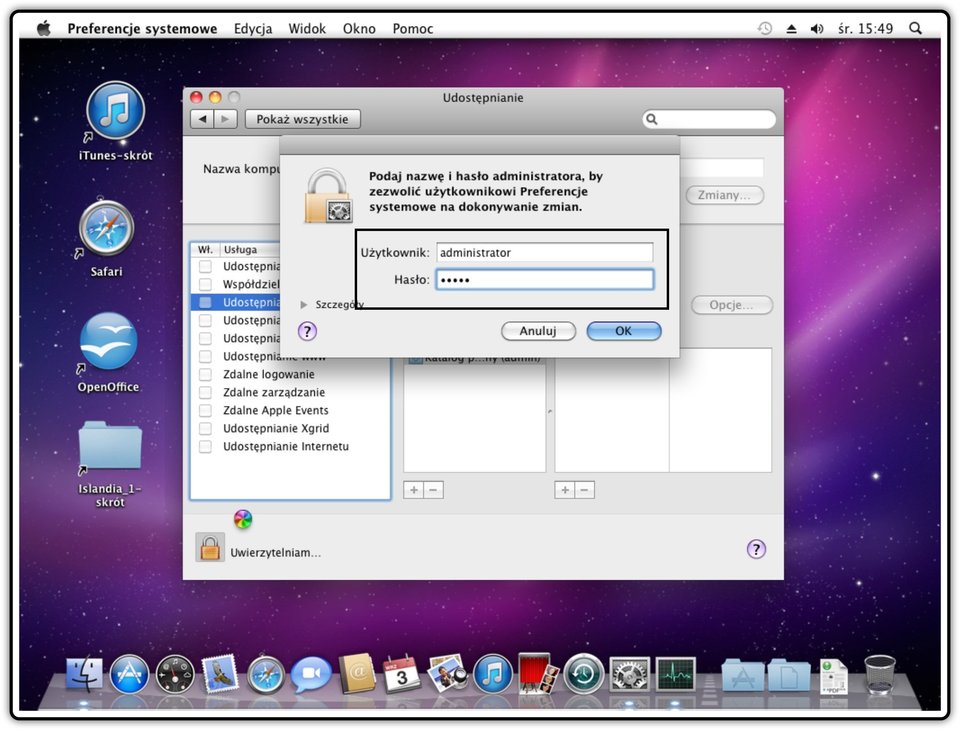Viewport: 960px width, 730px height.
Task: Open Spotlight search magnifier in menu bar
Action: (x=915, y=28)
